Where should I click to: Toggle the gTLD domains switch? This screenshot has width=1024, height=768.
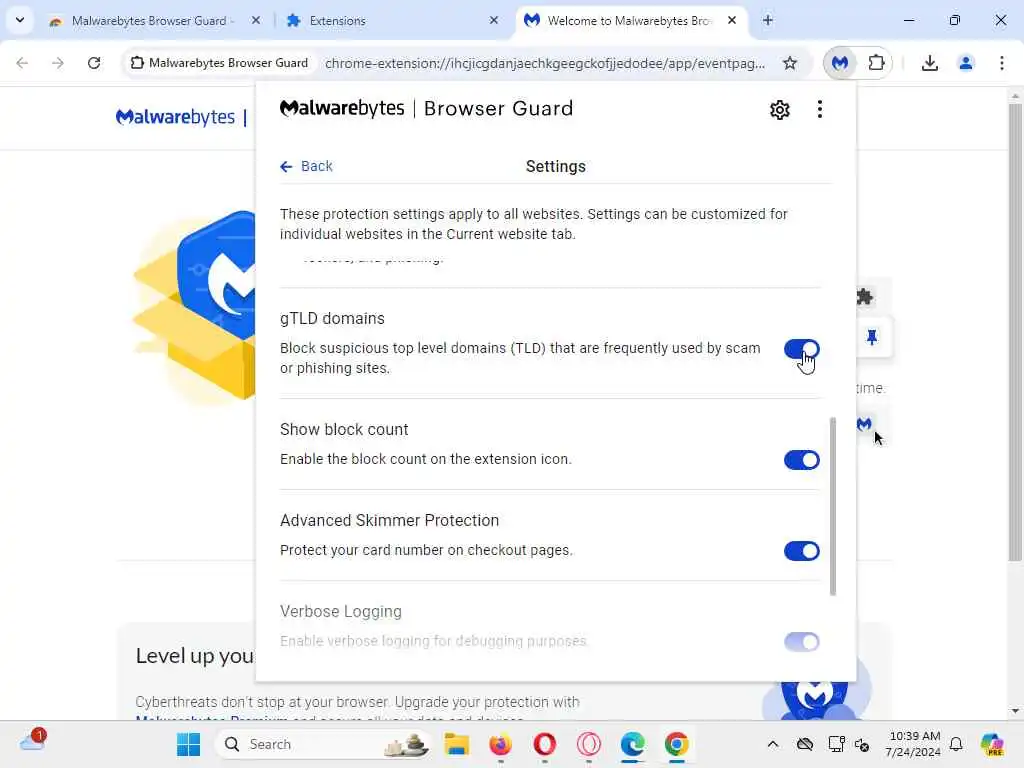pos(801,349)
